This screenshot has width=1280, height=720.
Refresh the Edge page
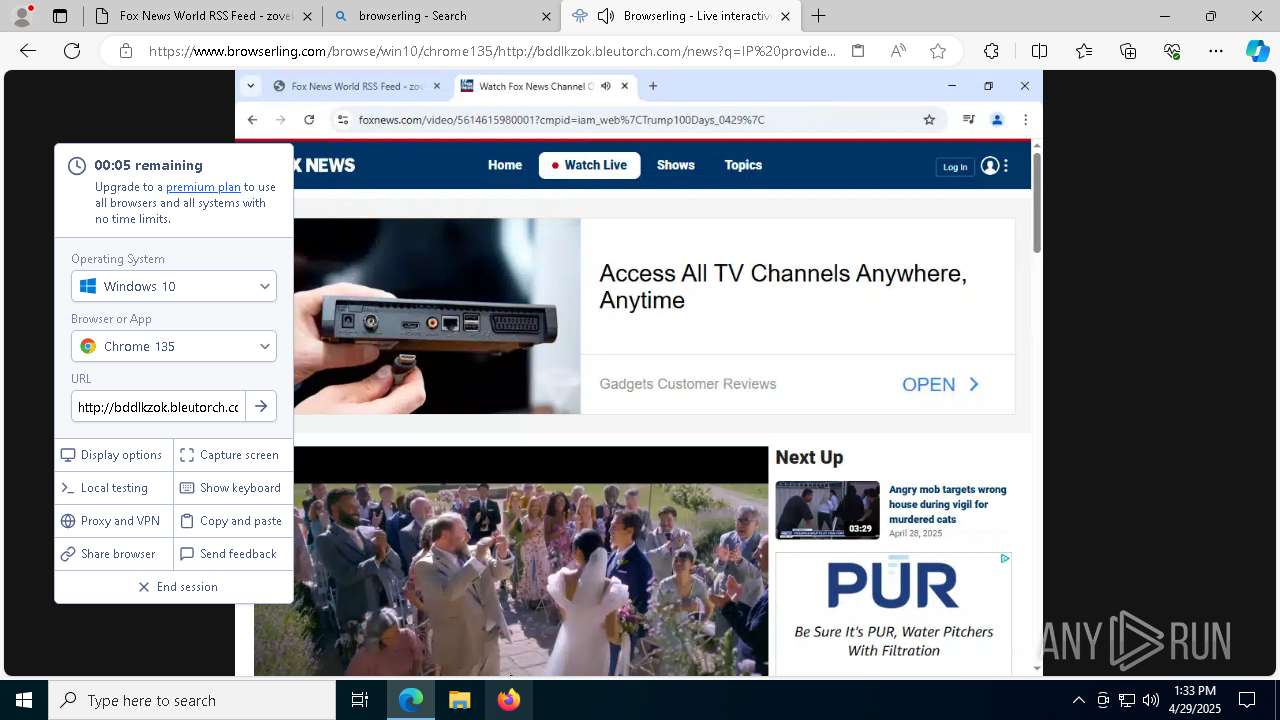pos(72,51)
